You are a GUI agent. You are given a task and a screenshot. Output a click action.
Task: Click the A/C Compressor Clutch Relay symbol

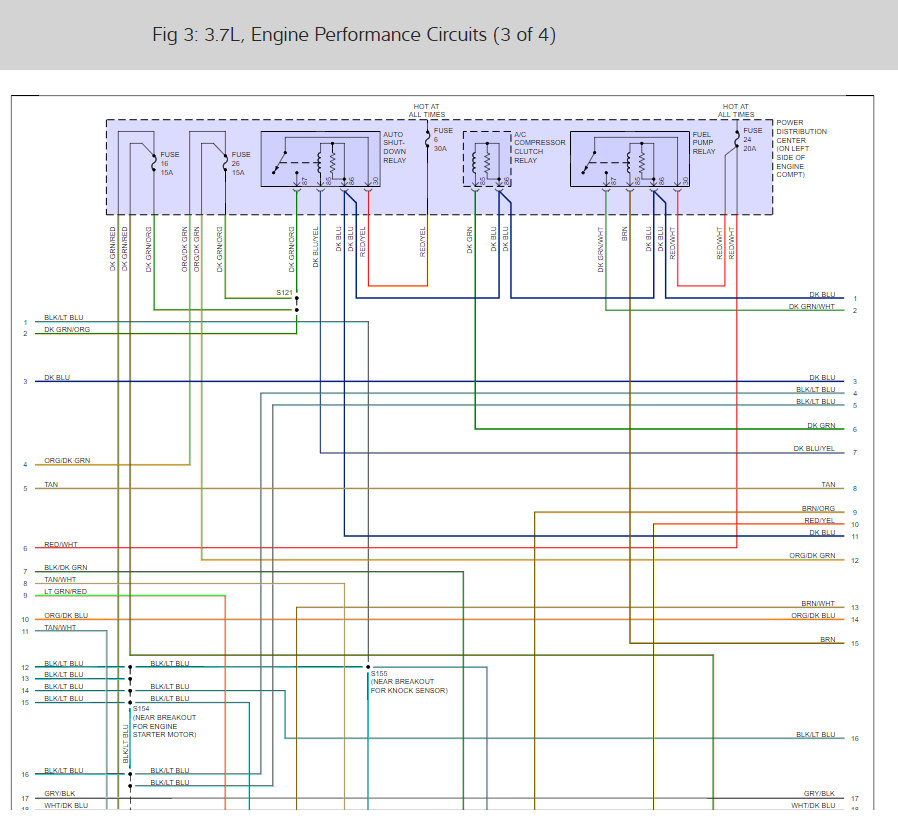[487, 159]
